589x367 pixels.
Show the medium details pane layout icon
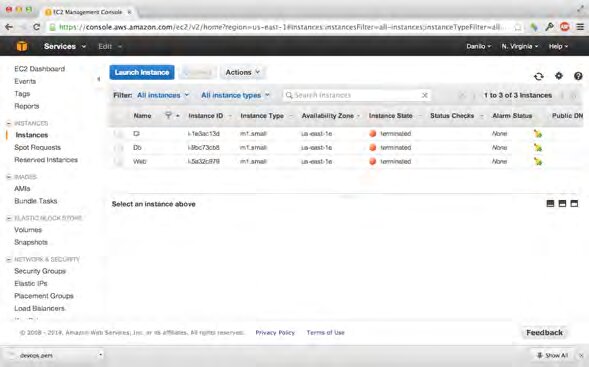(x=562, y=204)
